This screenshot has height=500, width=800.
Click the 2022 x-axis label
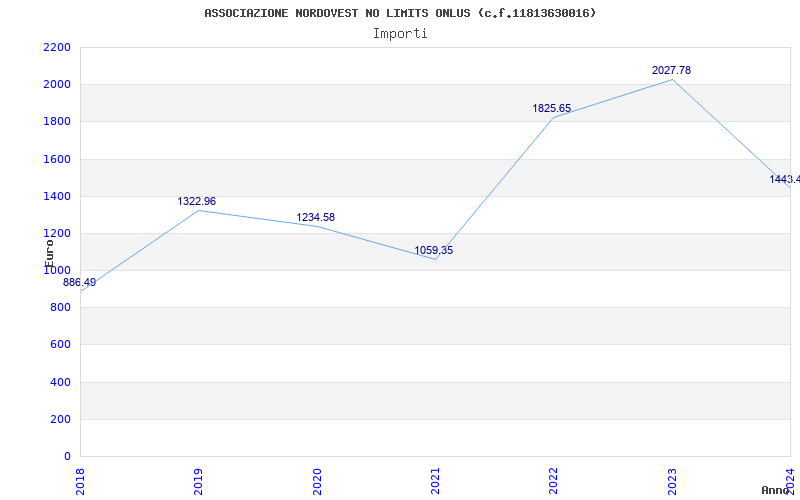click(554, 482)
